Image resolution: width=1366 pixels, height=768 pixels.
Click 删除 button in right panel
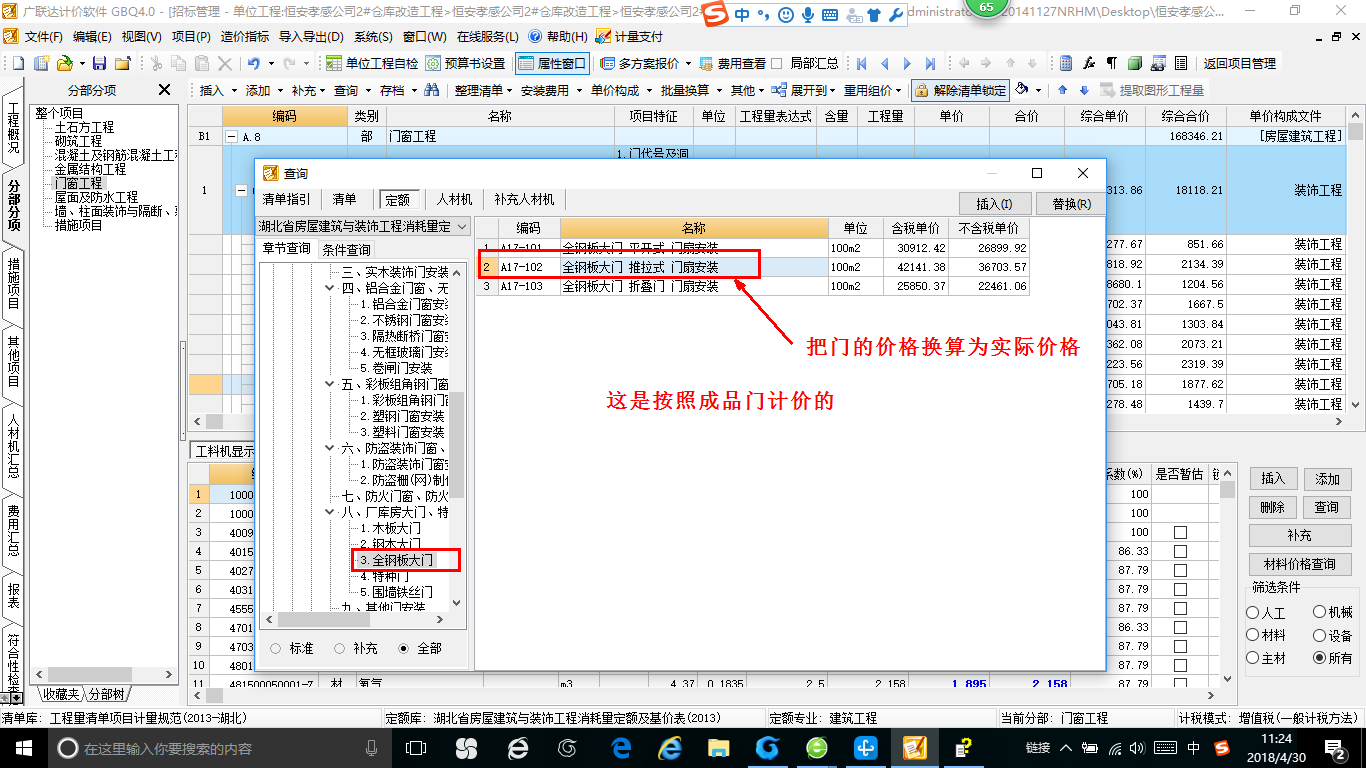(1272, 507)
